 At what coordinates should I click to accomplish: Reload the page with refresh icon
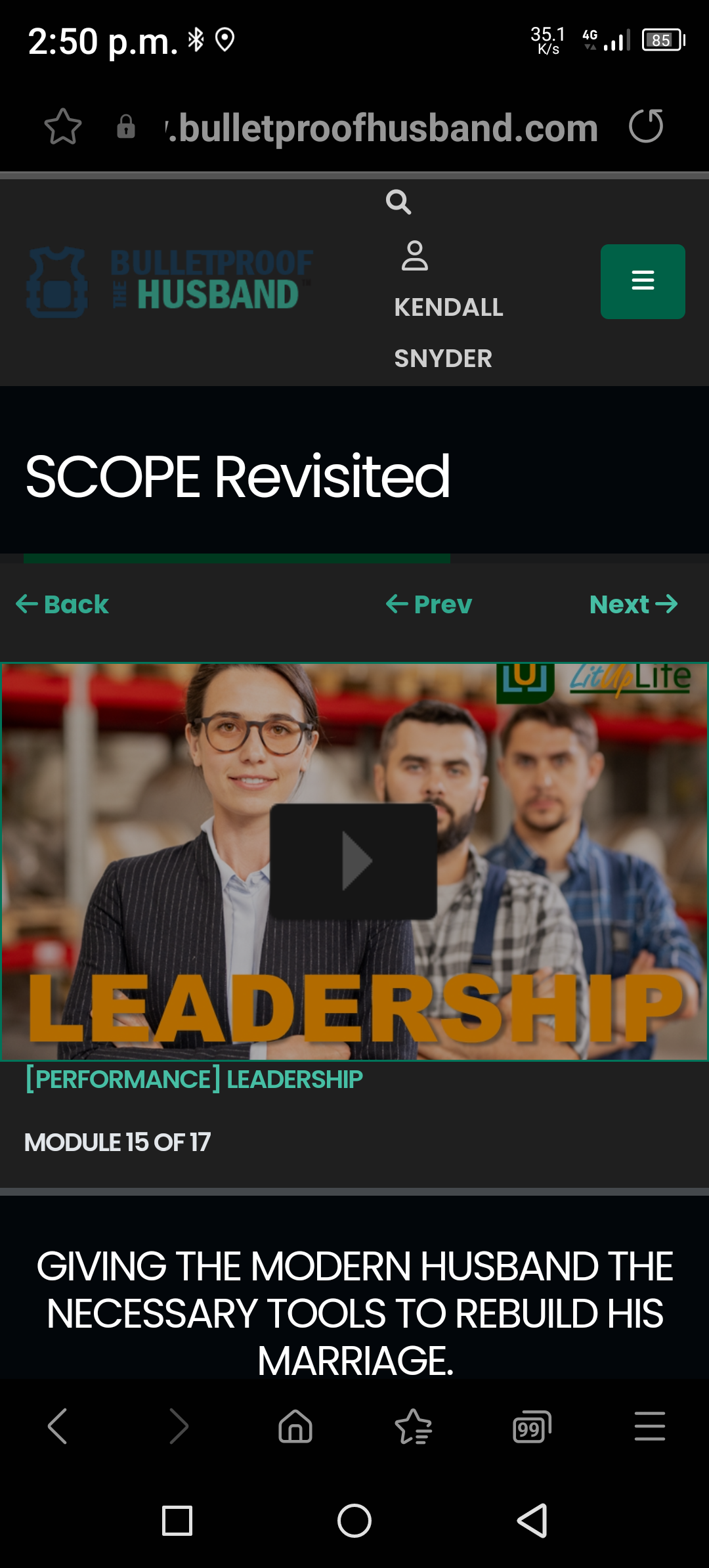646,126
